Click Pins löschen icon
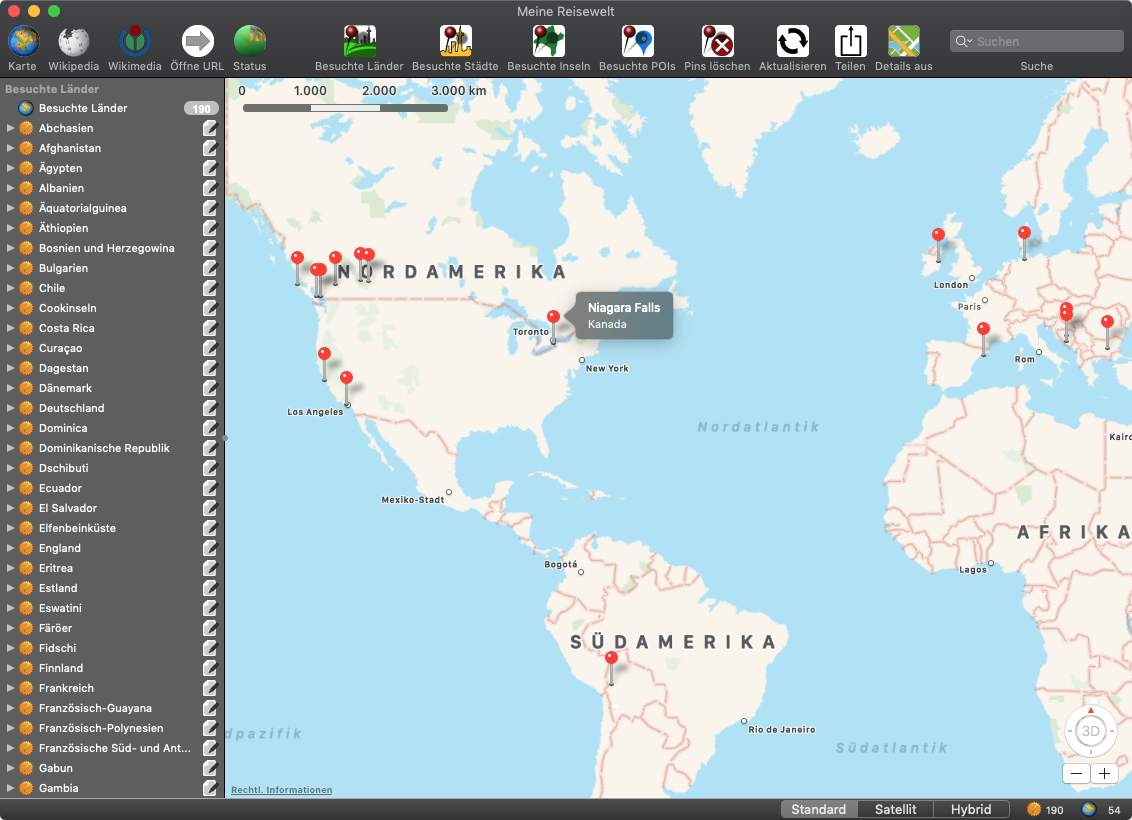 click(x=717, y=42)
